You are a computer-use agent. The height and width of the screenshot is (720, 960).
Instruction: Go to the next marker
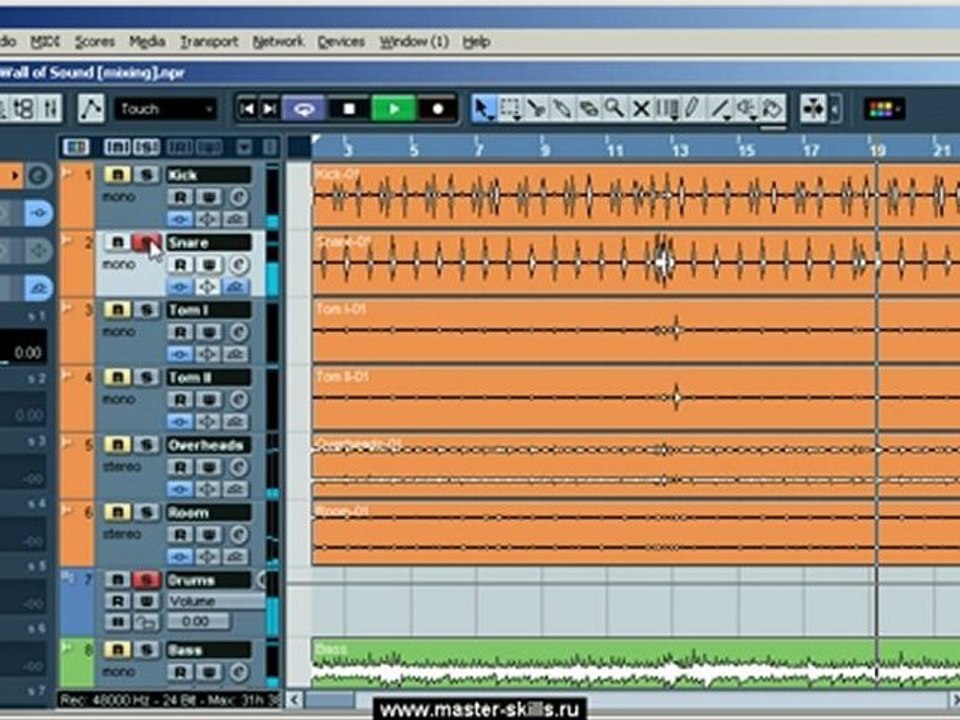click(x=269, y=109)
